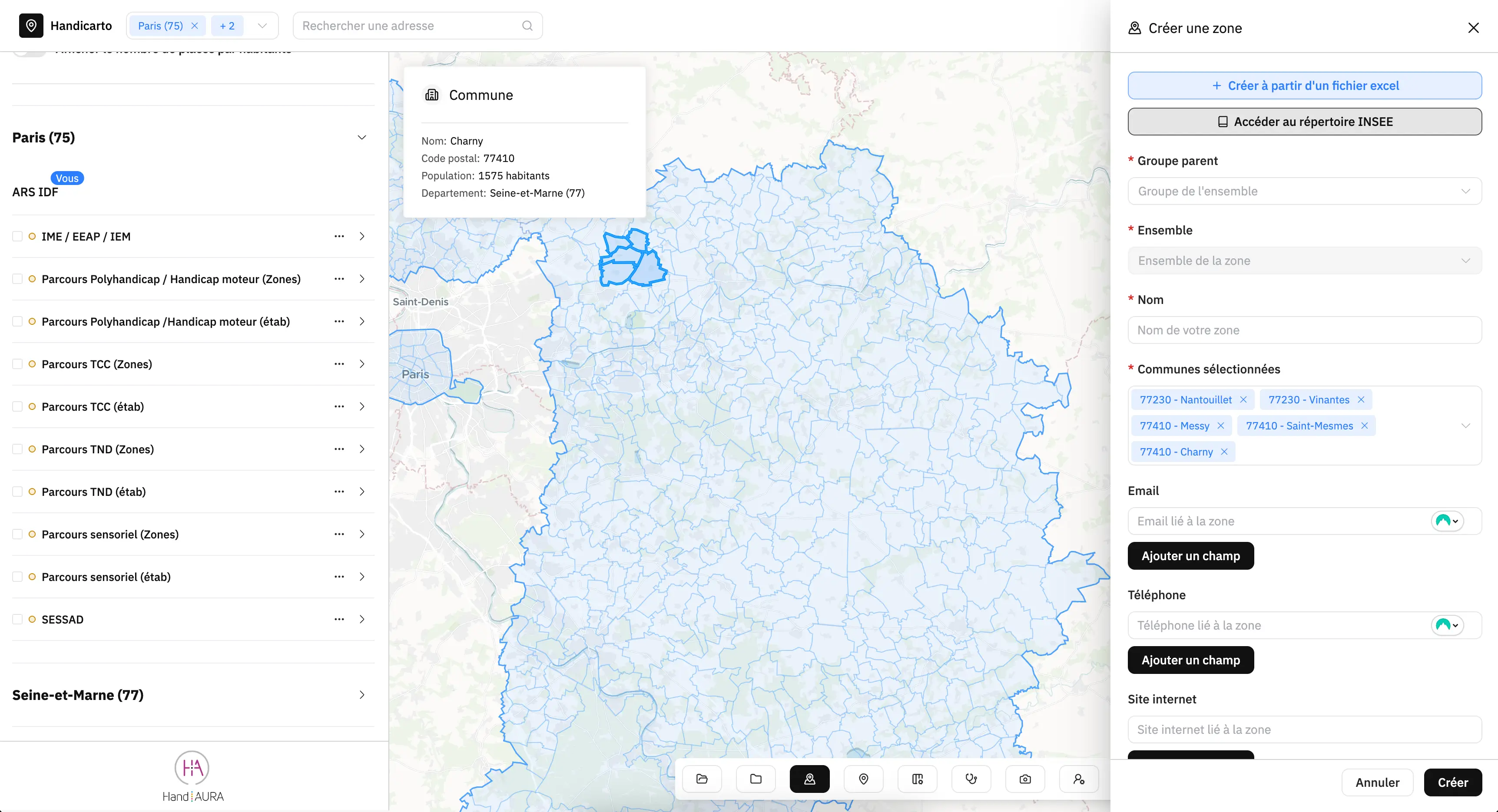The height and width of the screenshot is (812, 1498).
Task: Click Créer à partir d'un fichier excel
Action: [x=1304, y=86]
